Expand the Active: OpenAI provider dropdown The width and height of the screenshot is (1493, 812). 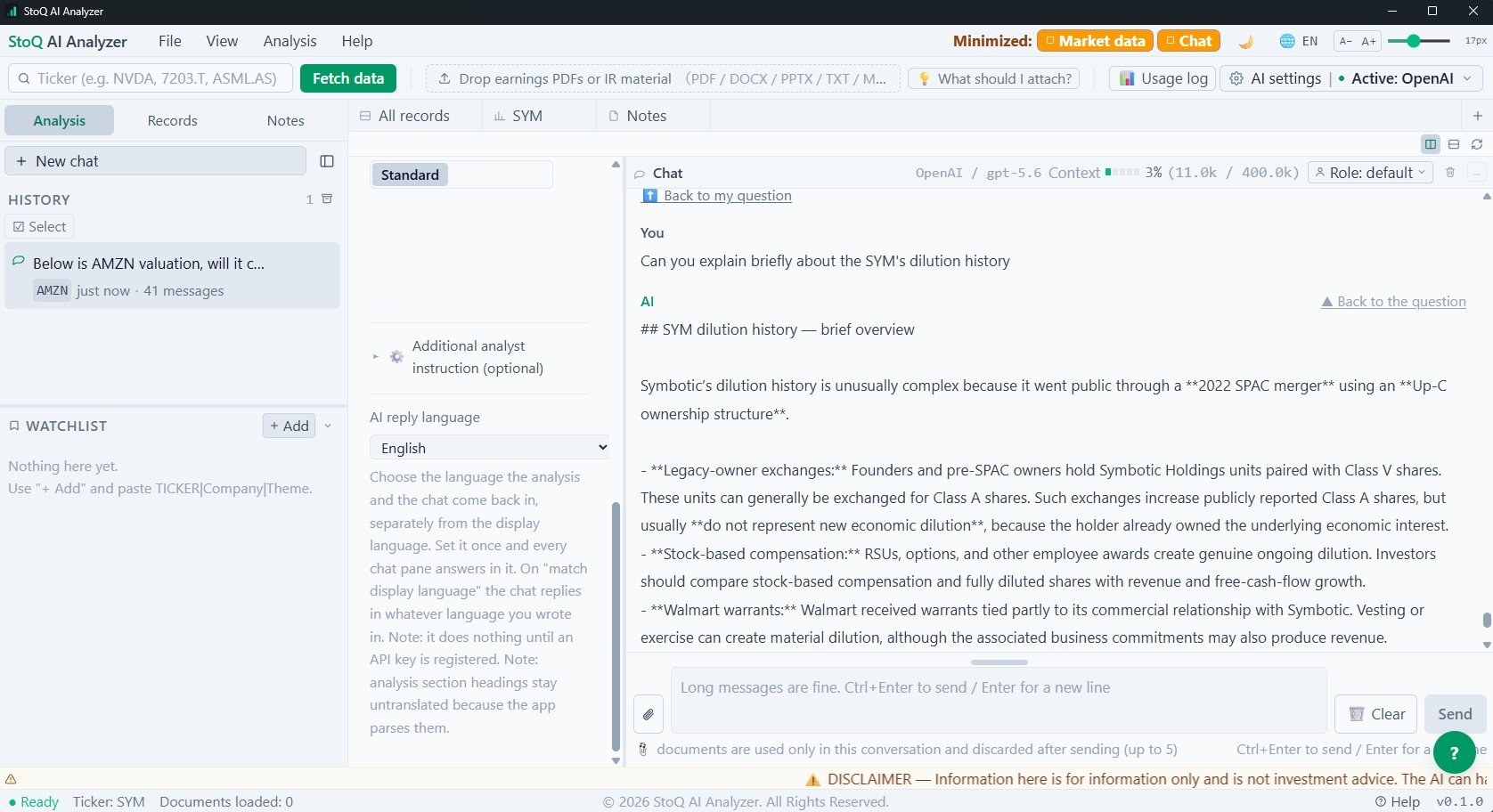1411,78
